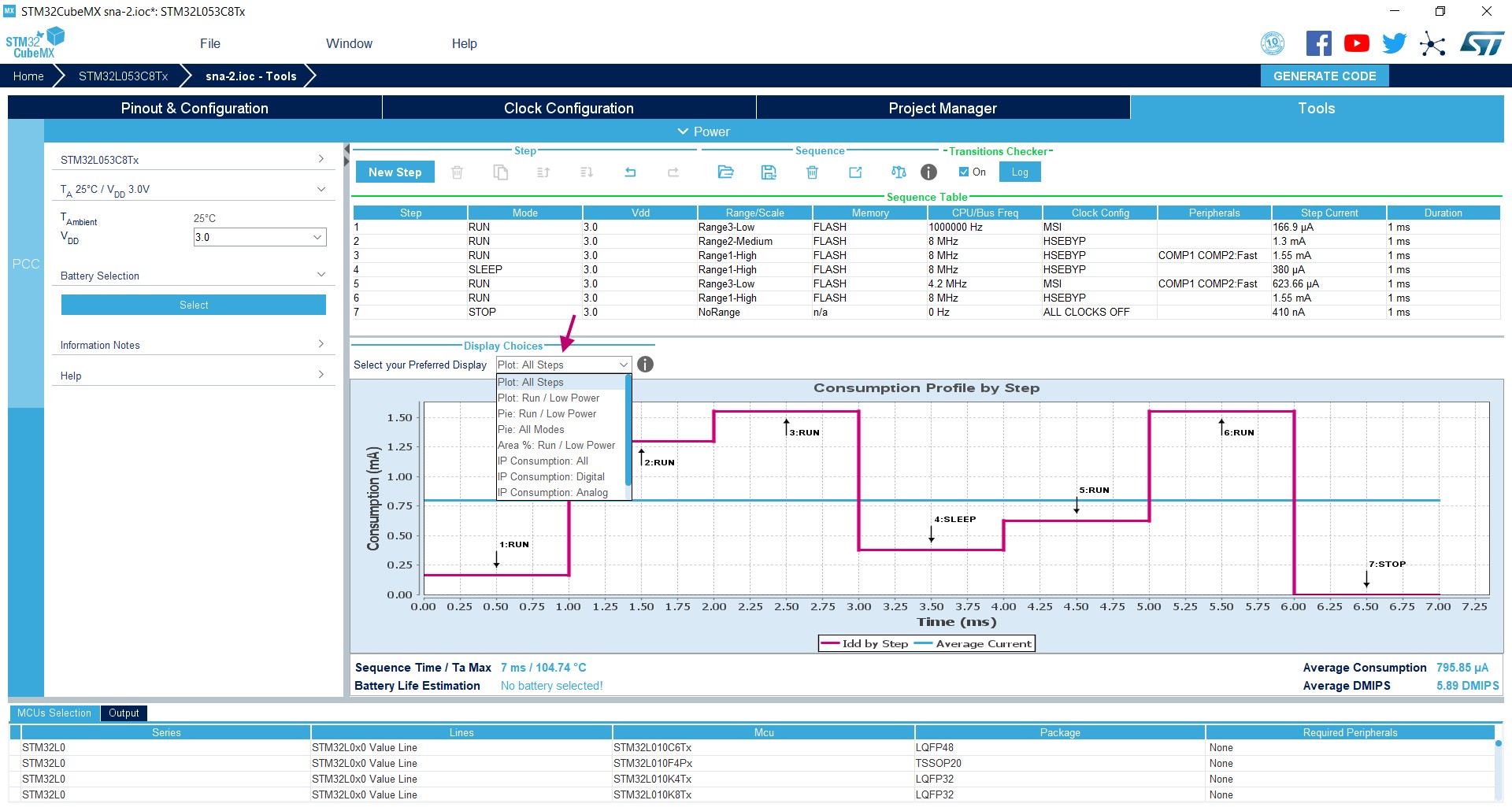Click the compare sequences scales icon
The height and width of the screenshot is (811, 1512).
pos(899,172)
